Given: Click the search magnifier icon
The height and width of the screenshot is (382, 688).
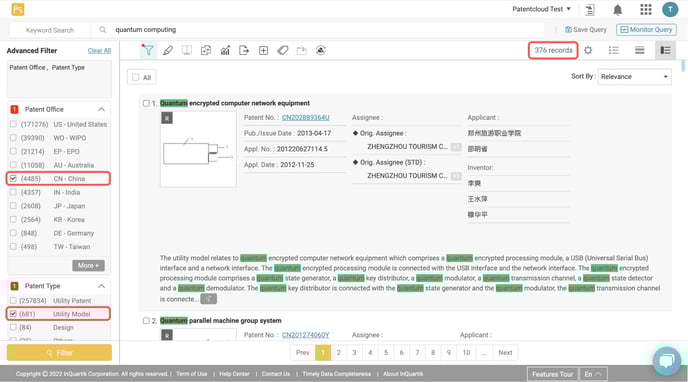Looking at the screenshot, I should click(102, 30).
